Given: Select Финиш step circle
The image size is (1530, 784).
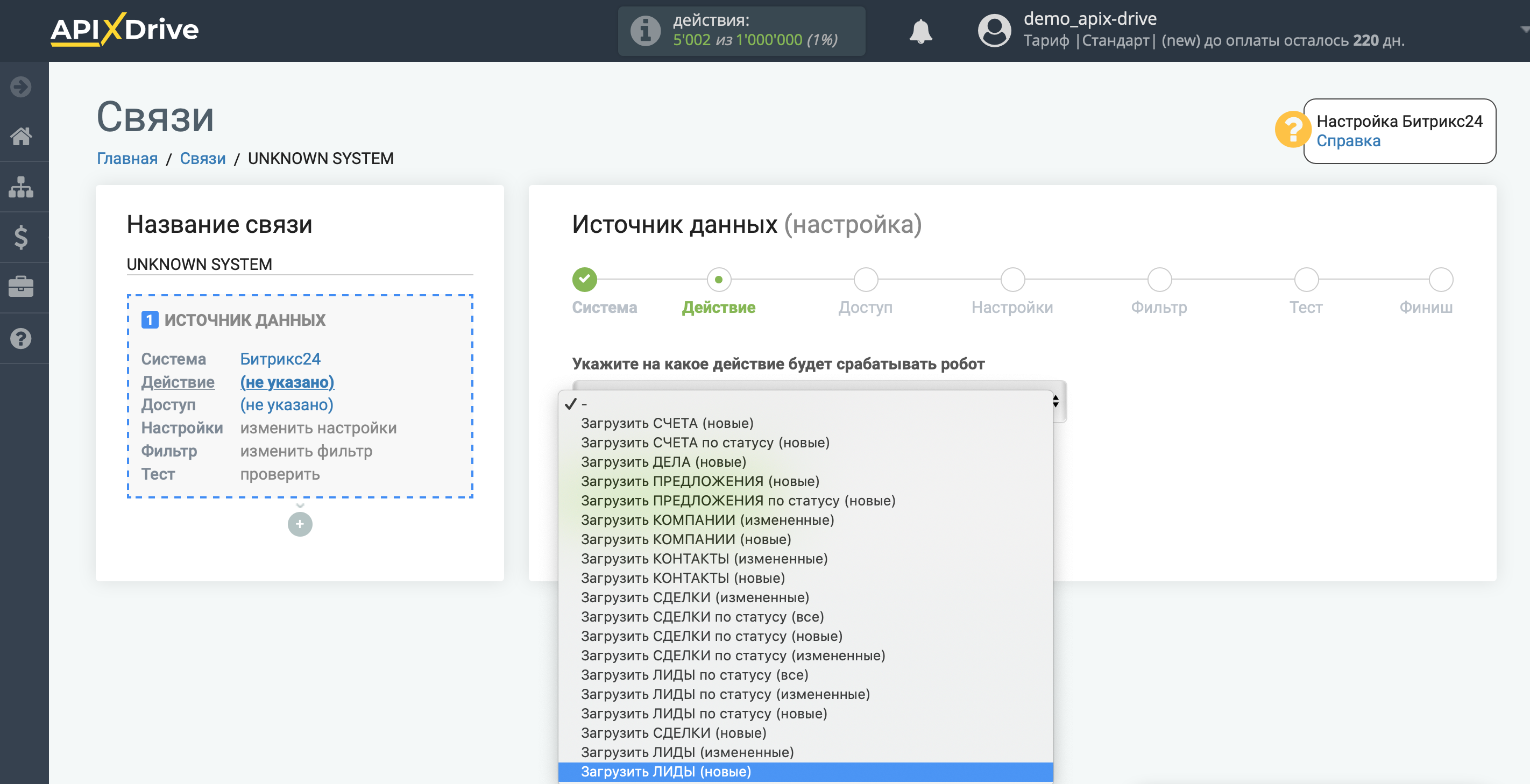Looking at the screenshot, I should coord(1440,280).
